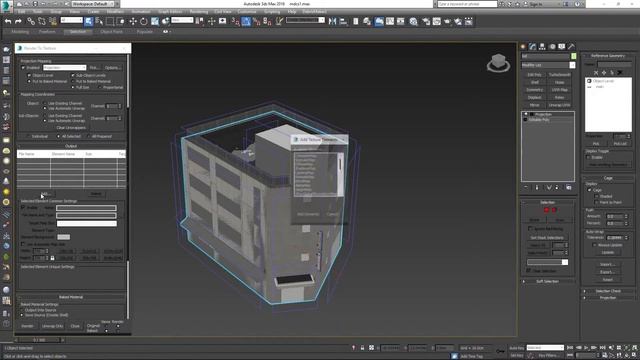Click the Mirror tool icon
Image resolution: width=640 pixels, height=360 pixels.
tap(333, 21)
